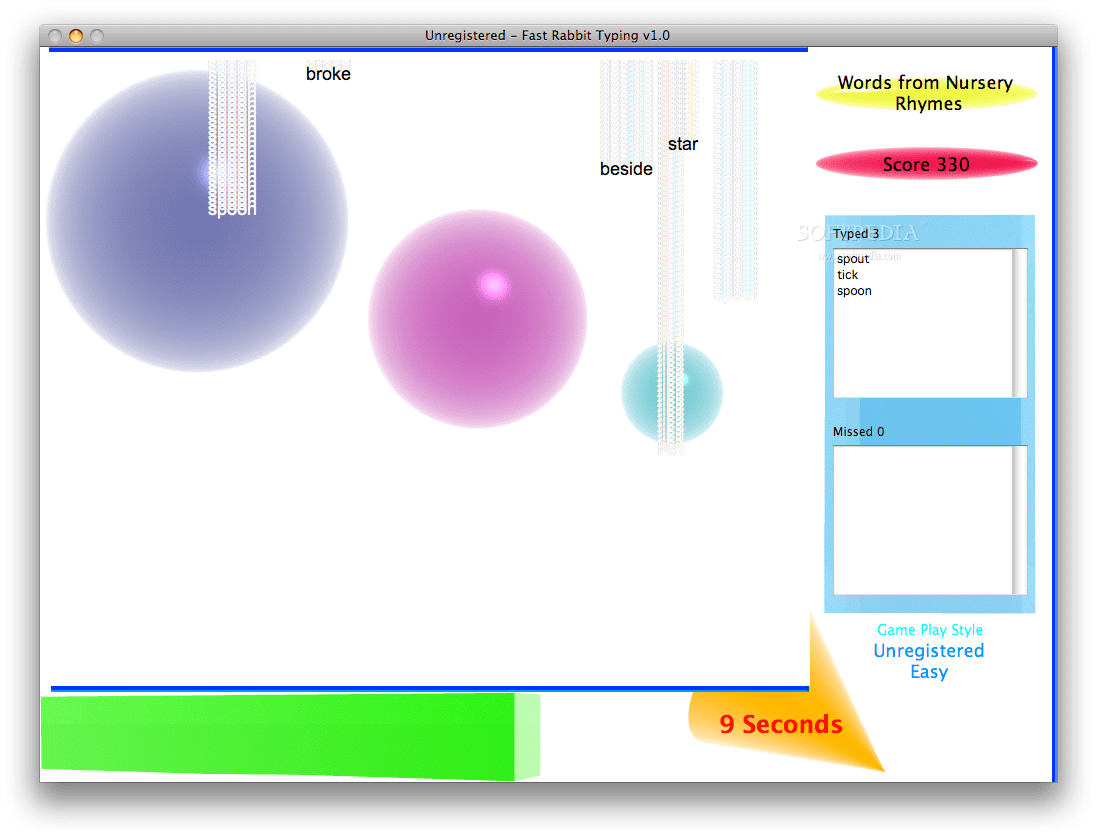Select the falling word 'beside'
The width and height of the screenshot is (1097, 837).
click(x=626, y=169)
